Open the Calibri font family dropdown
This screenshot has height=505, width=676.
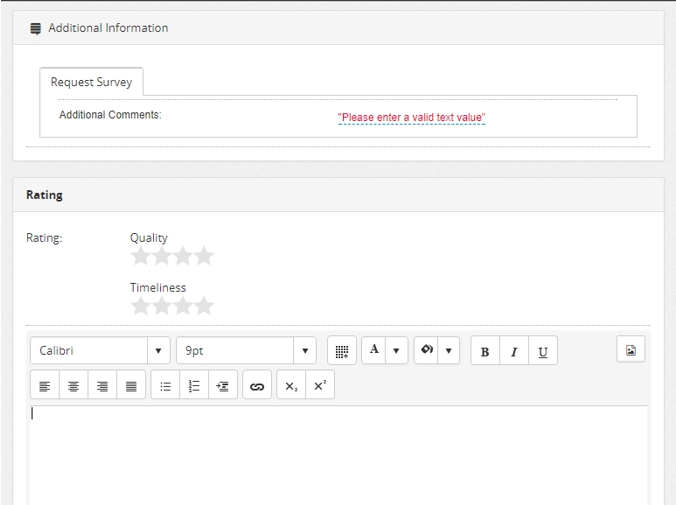point(100,351)
